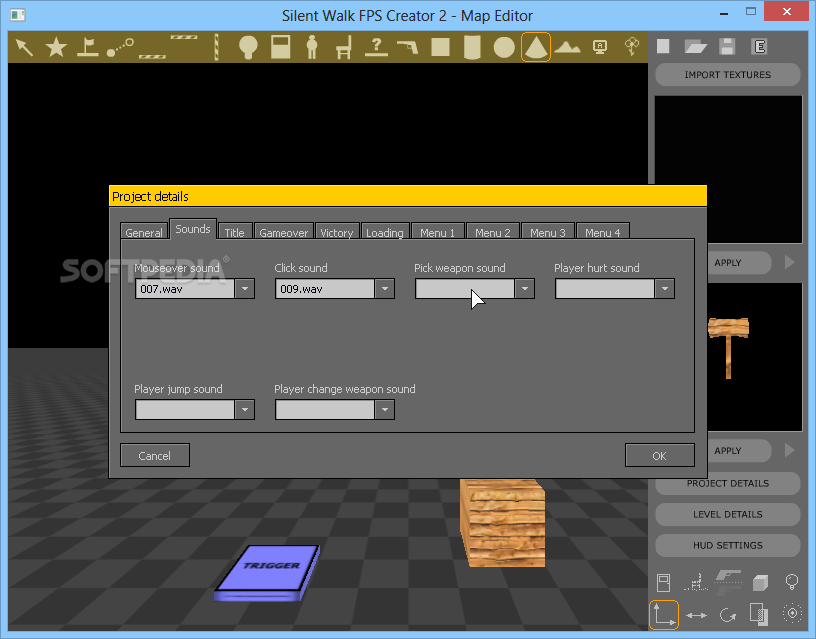Viewport: 816px width, 639px height.
Task: Open the Menu 3 tab
Action: 548,232
